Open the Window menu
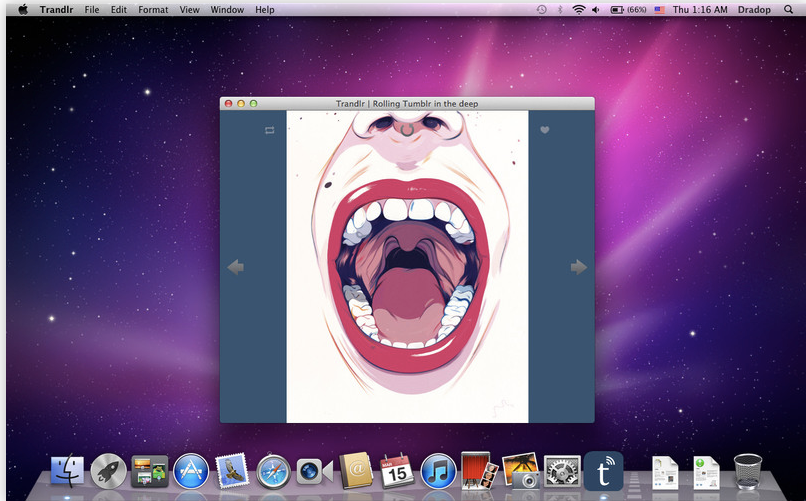Screen dimensions: 806x501 227,9
